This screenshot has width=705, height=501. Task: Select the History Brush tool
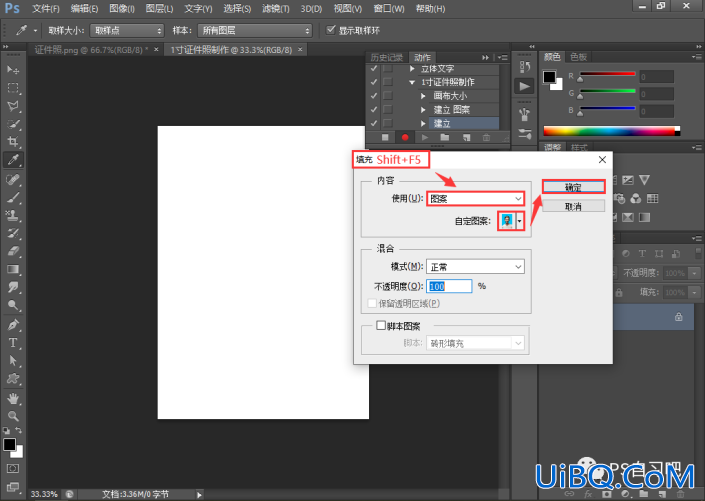(x=13, y=233)
